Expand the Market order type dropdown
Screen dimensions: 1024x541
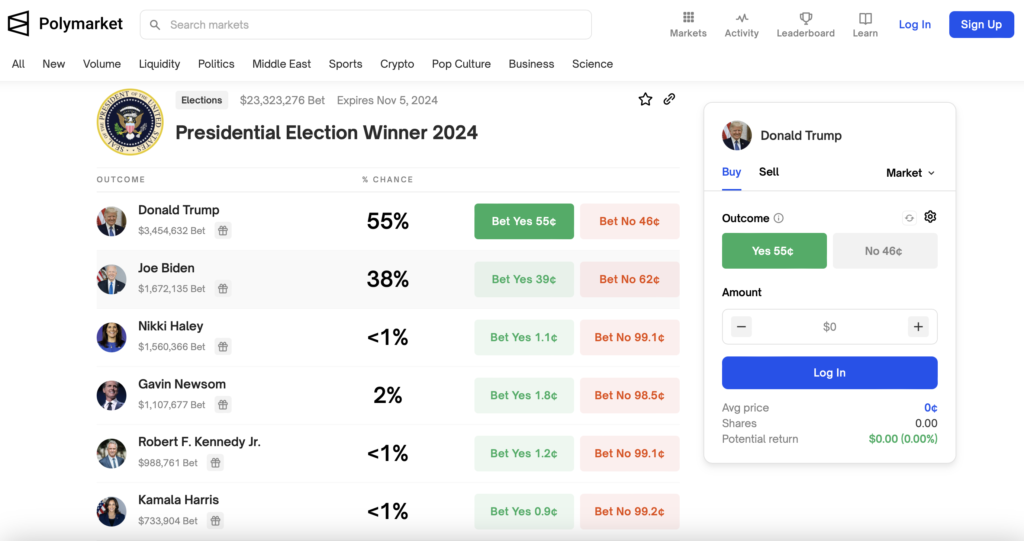pos(910,173)
